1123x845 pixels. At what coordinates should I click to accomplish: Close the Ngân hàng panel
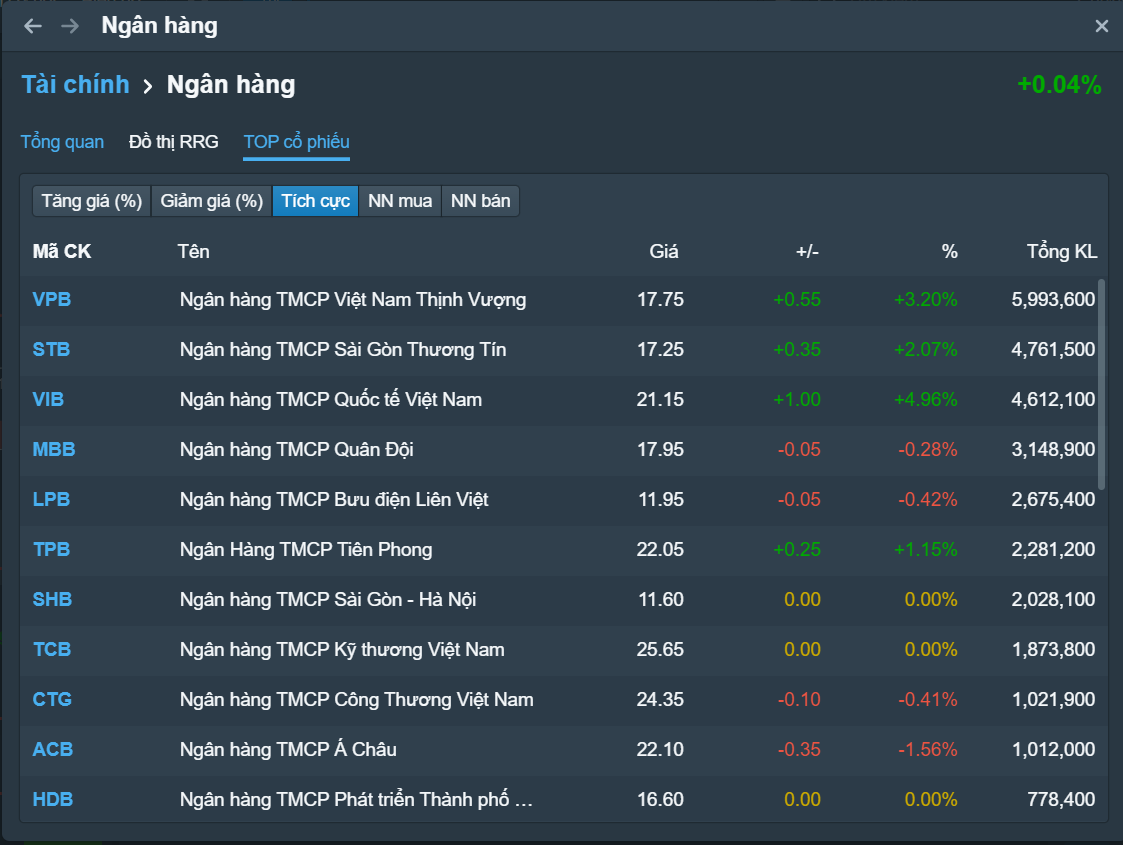pyautogui.click(x=1102, y=26)
